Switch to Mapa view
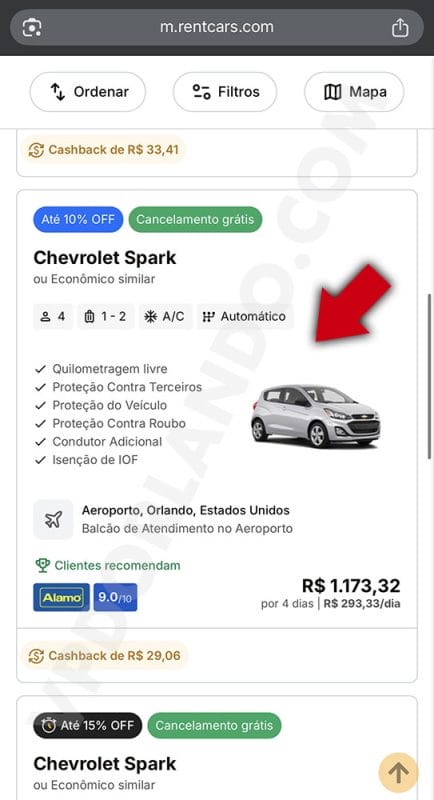This screenshot has width=434, height=800. pyautogui.click(x=354, y=92)
